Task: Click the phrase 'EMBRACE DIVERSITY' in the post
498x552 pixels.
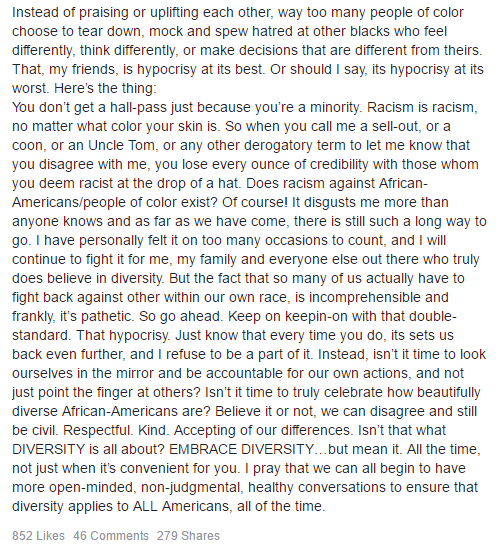Action: (241, 449)
